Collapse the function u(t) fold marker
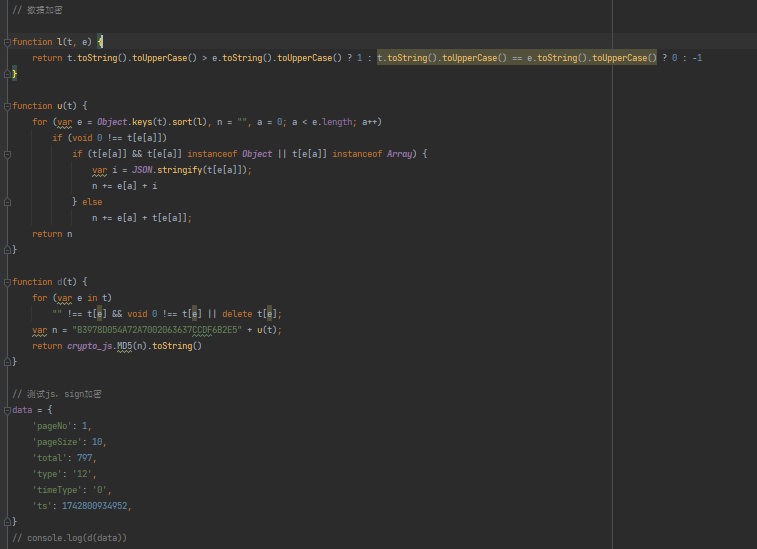 tap(7, 106)
